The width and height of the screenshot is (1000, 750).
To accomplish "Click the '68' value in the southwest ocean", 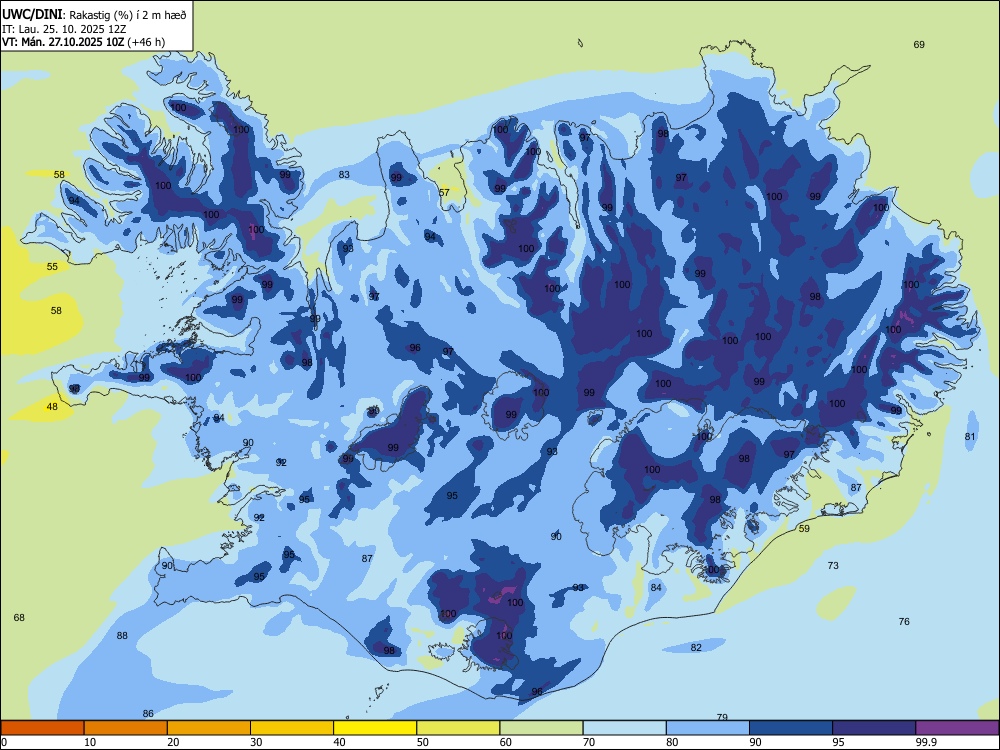I will click(19, 617).
